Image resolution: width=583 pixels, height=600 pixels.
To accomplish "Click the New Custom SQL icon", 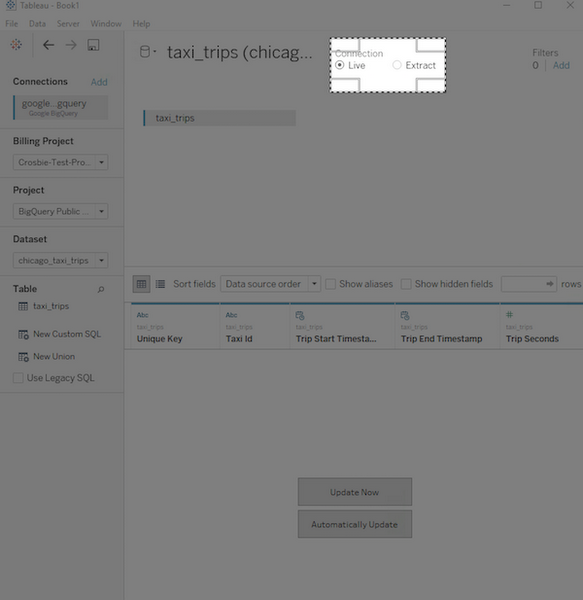I will pyautogui.click(x=23, y=334).
